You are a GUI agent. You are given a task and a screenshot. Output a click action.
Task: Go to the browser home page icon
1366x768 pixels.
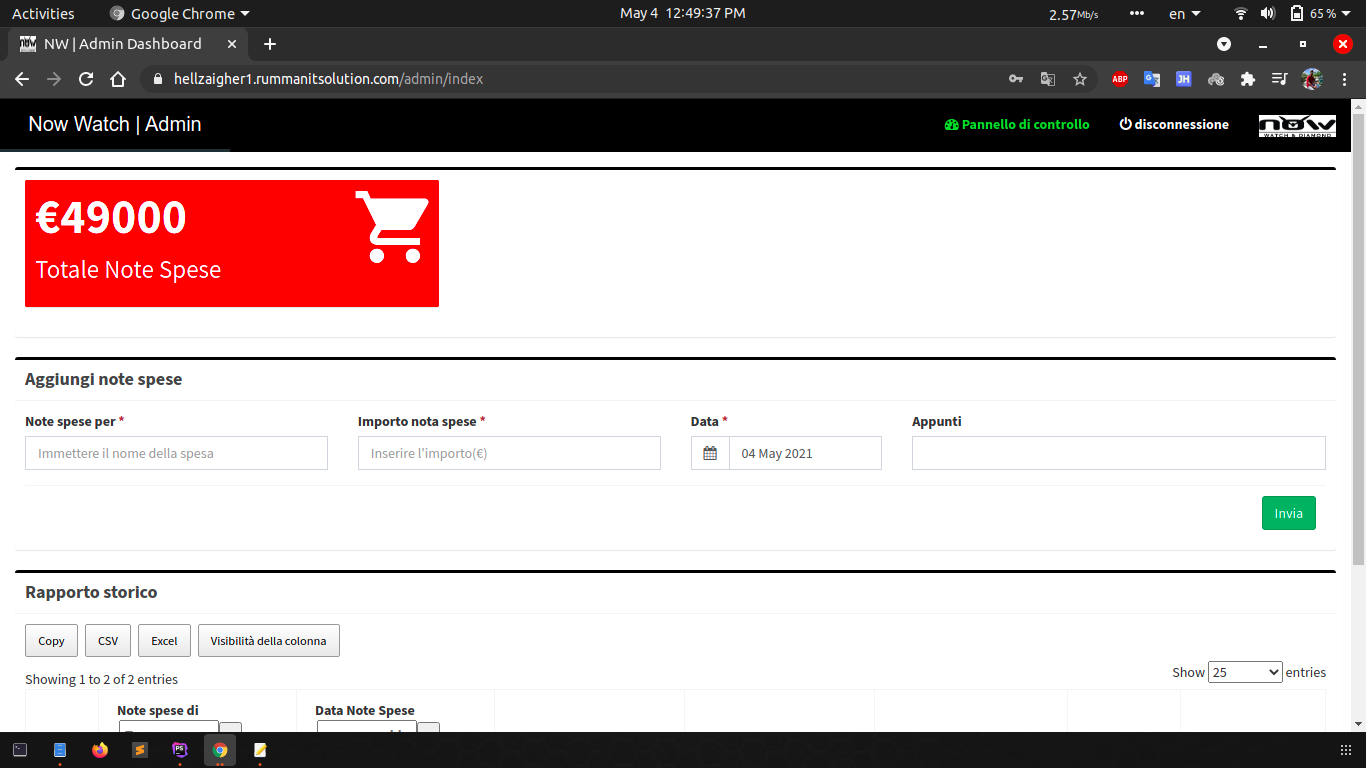pos(118,79)
